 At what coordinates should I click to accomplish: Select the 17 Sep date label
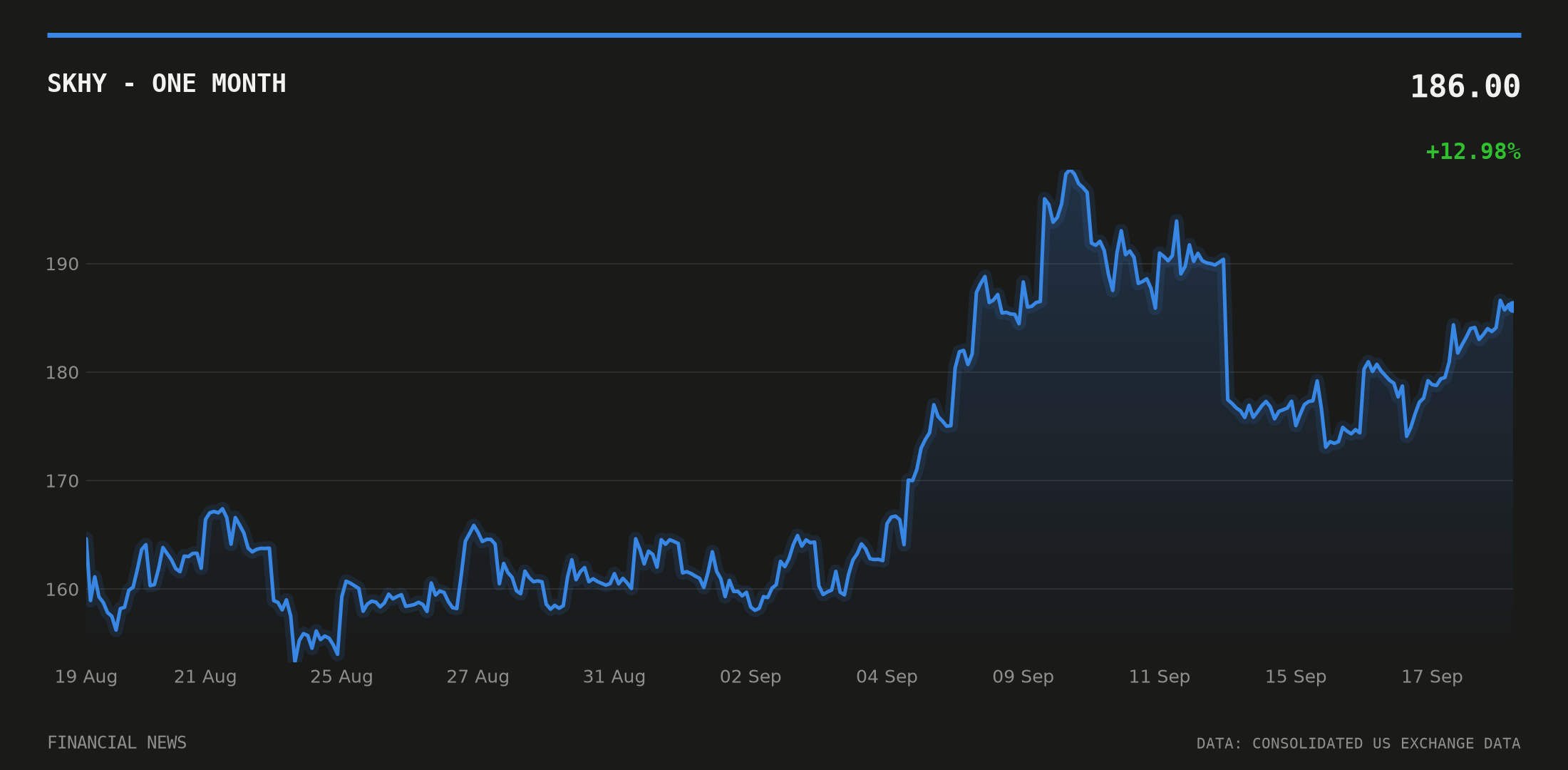(1432, 677)
